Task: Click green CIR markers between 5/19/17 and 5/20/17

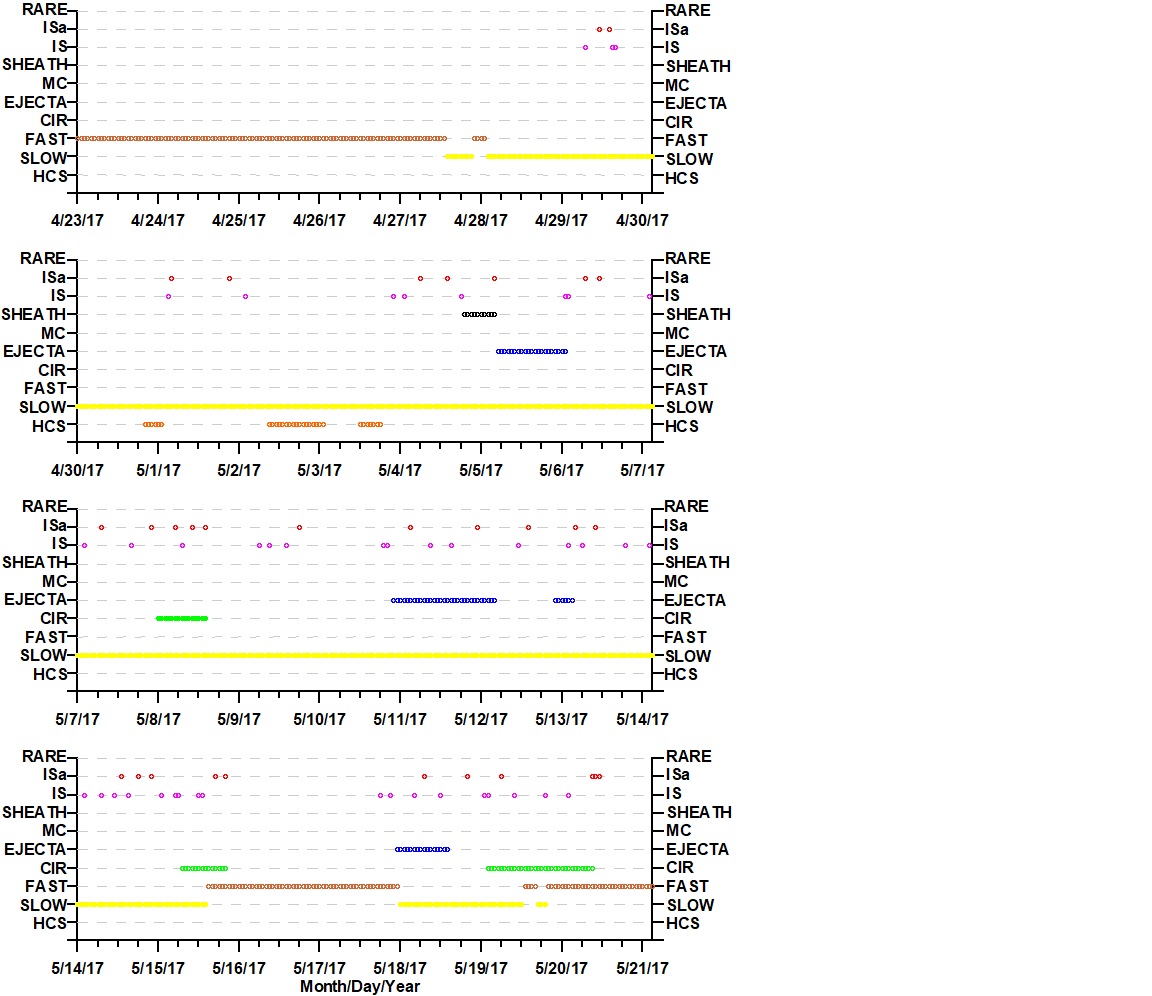Action: point(540,868)
